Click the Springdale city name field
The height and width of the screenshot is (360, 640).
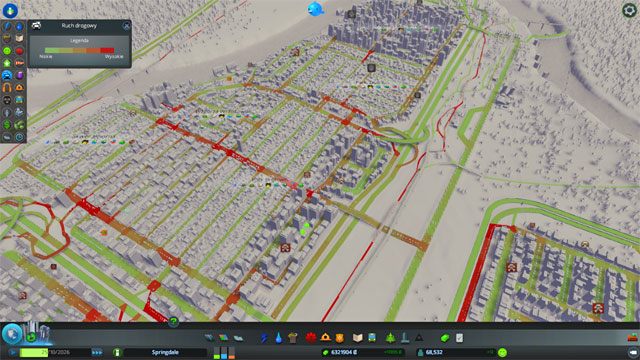pyautogui.click(x=165, y=352)
